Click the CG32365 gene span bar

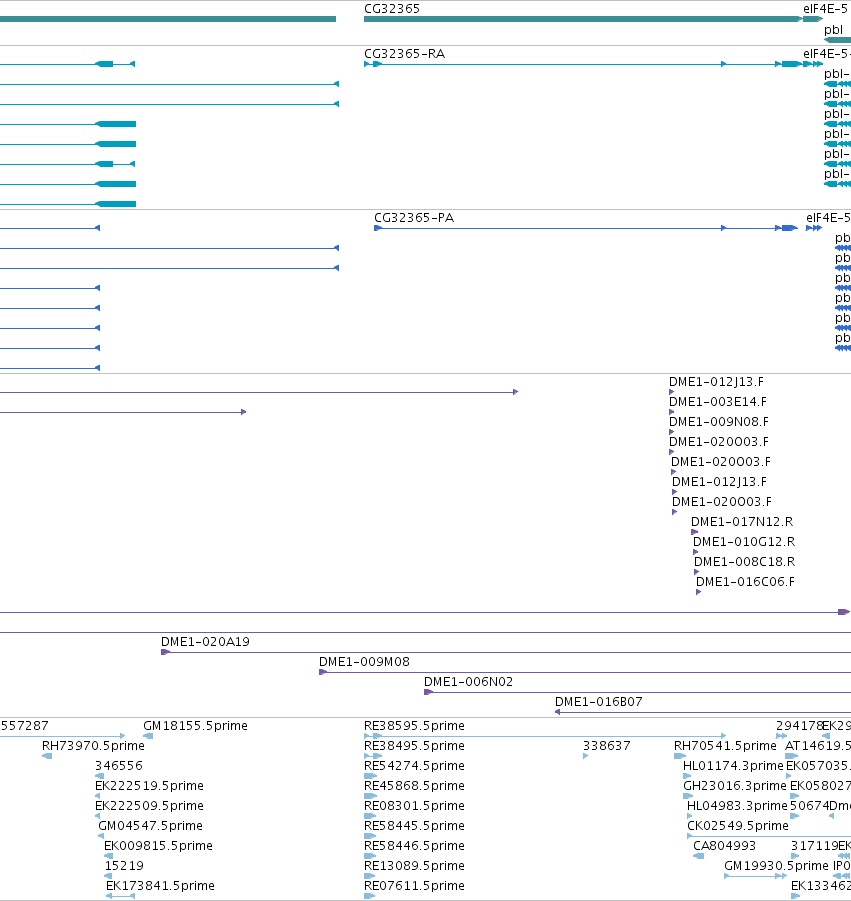click(x=583, y=19)
